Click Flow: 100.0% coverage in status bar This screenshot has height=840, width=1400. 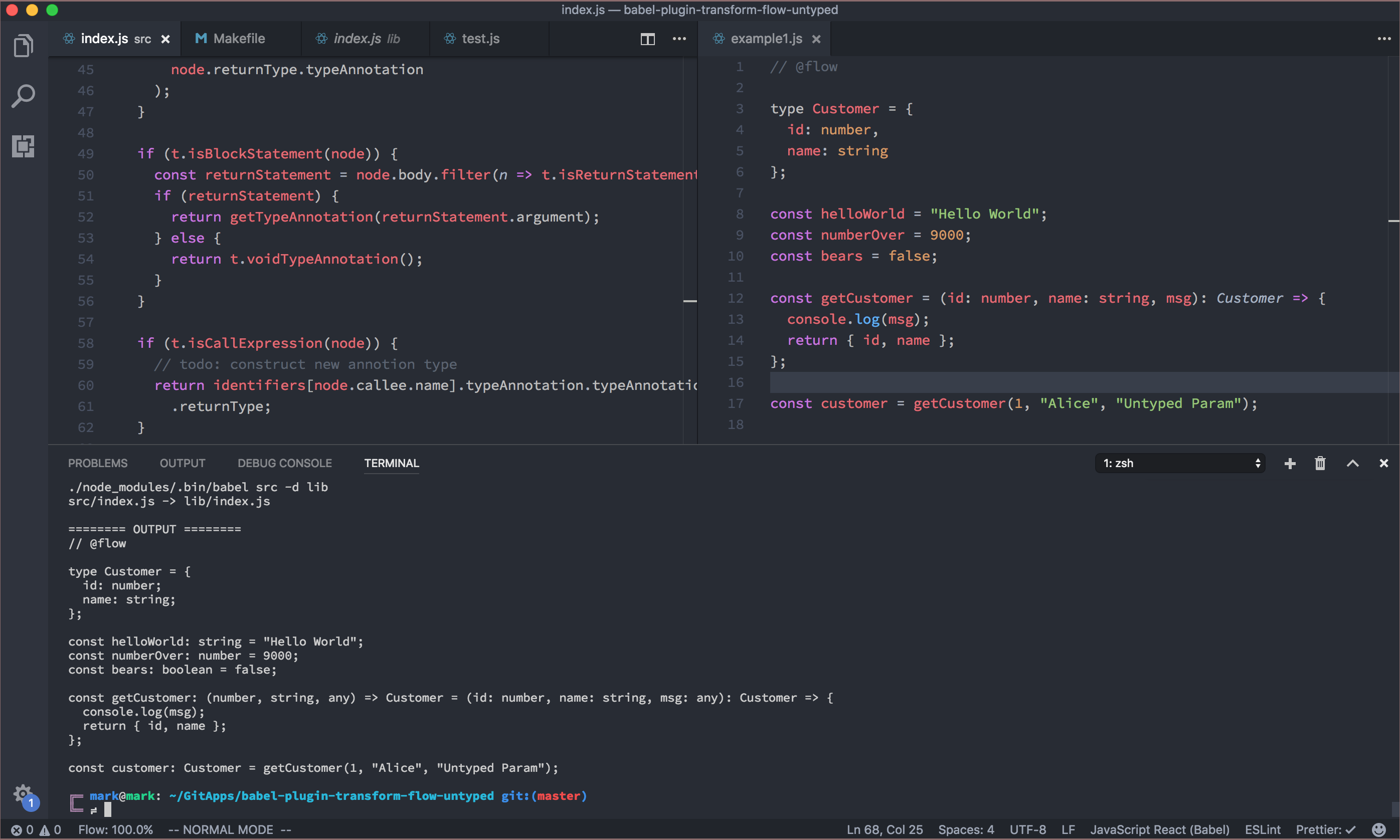click(x=115, y=830)
